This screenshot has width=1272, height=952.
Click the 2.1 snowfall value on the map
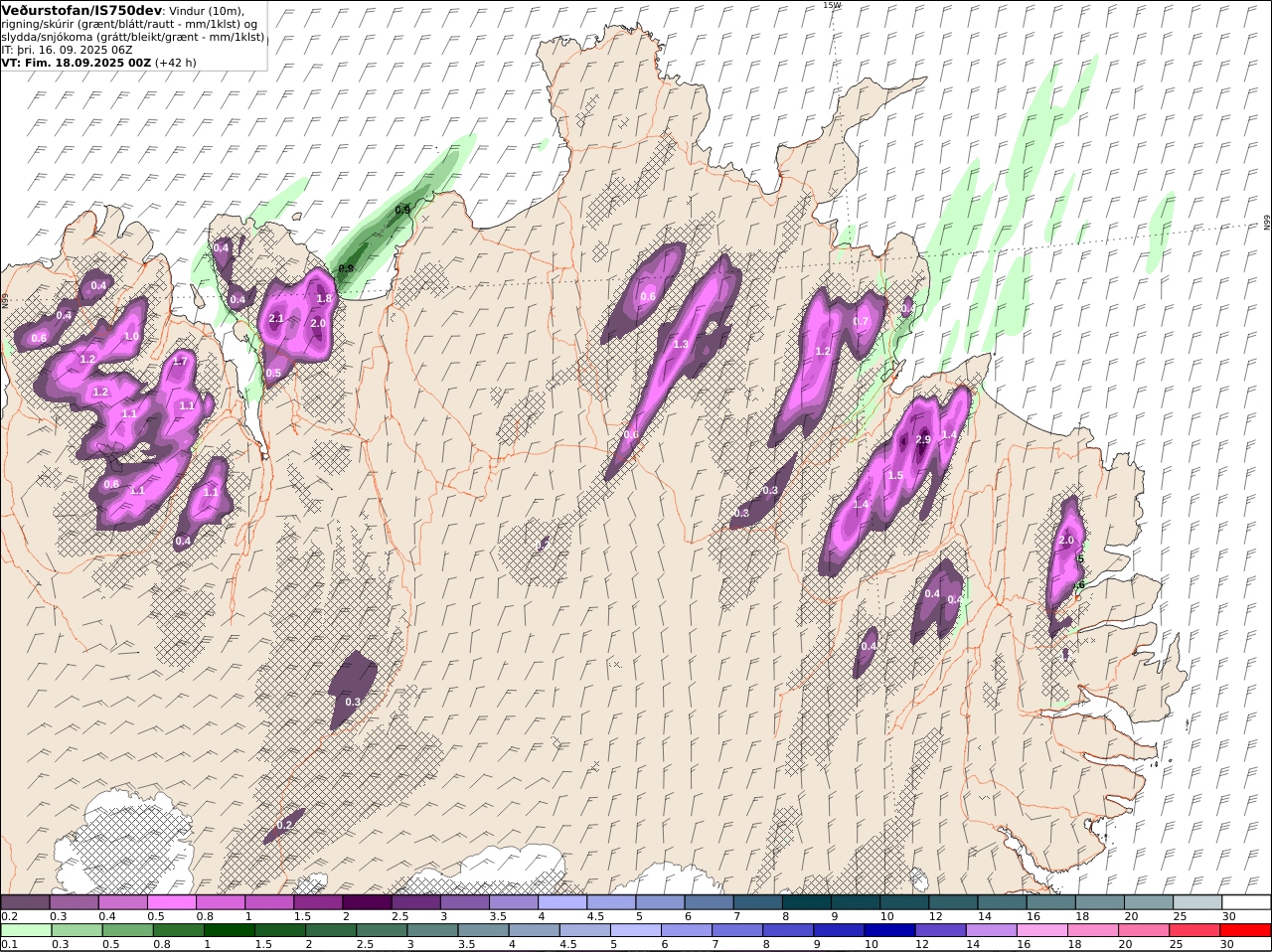click(x=276, y=319)
